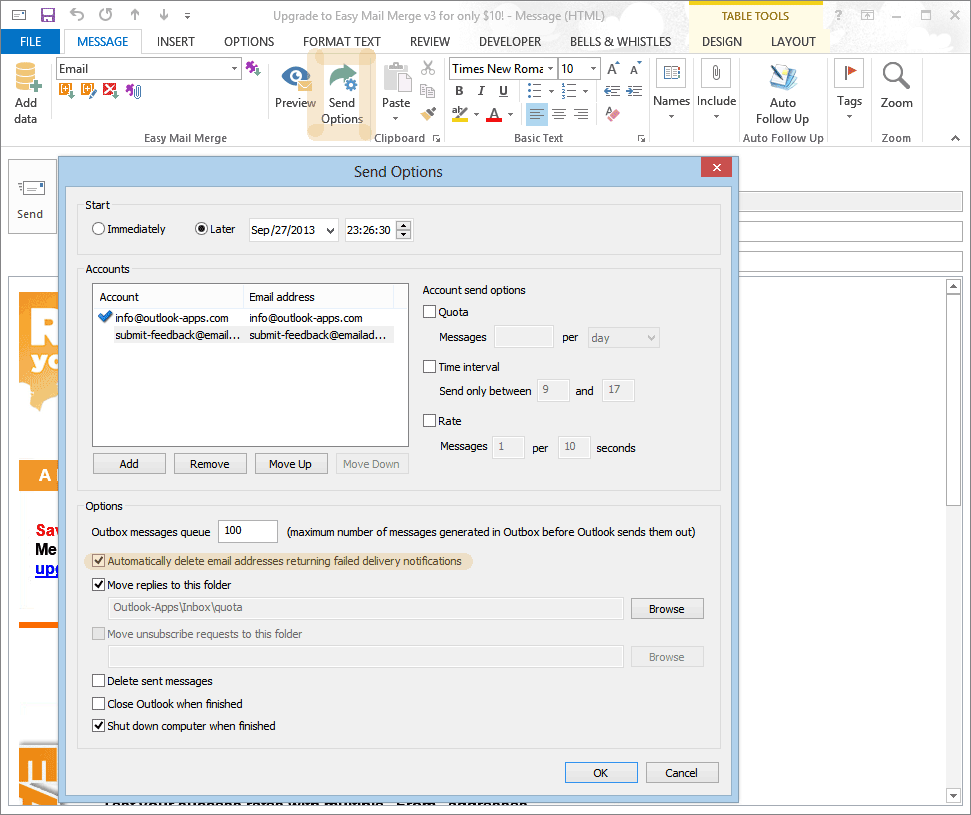Toggle Bold formatting

459,91
